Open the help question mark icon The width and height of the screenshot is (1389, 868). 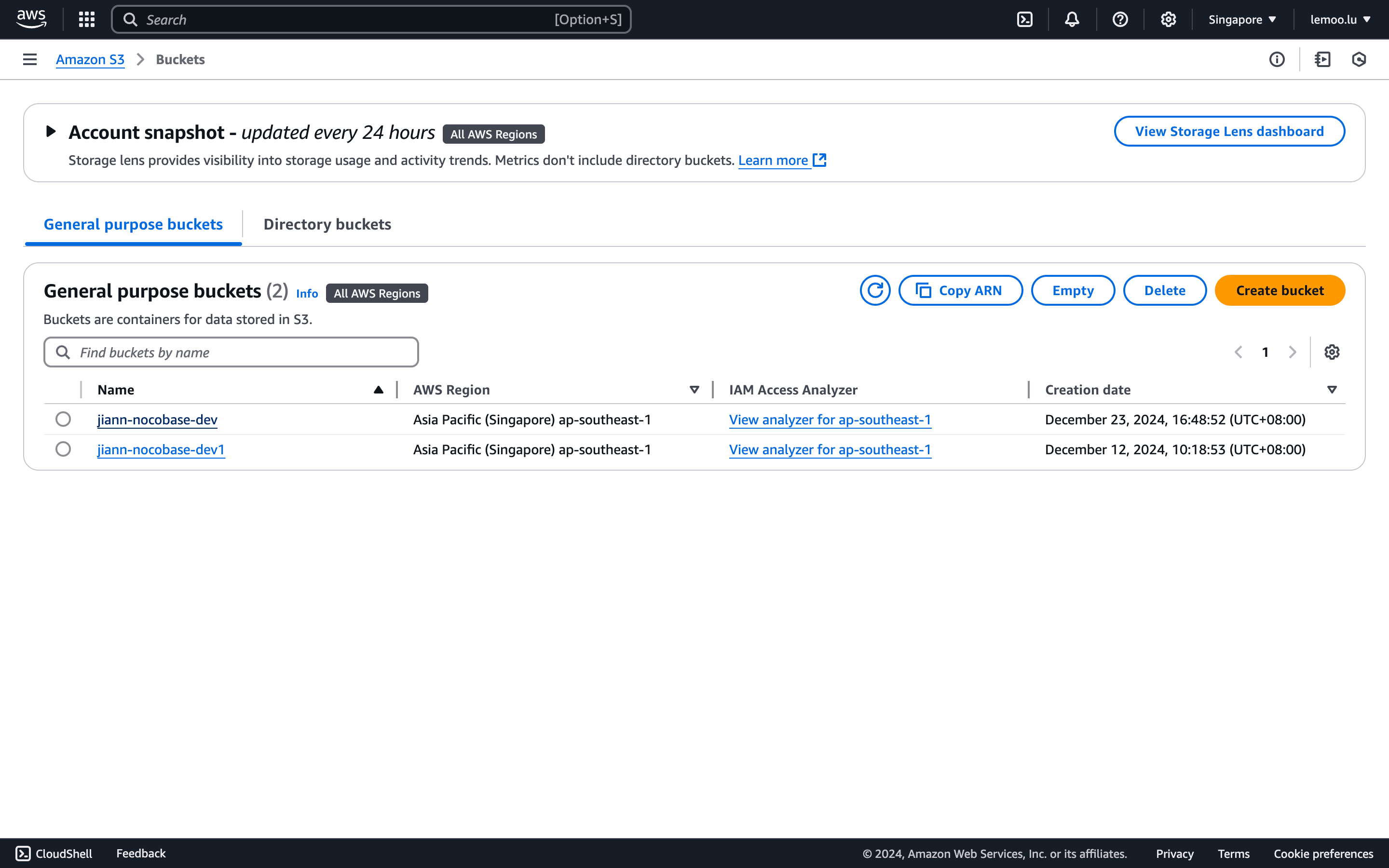tap(1120, 19)
